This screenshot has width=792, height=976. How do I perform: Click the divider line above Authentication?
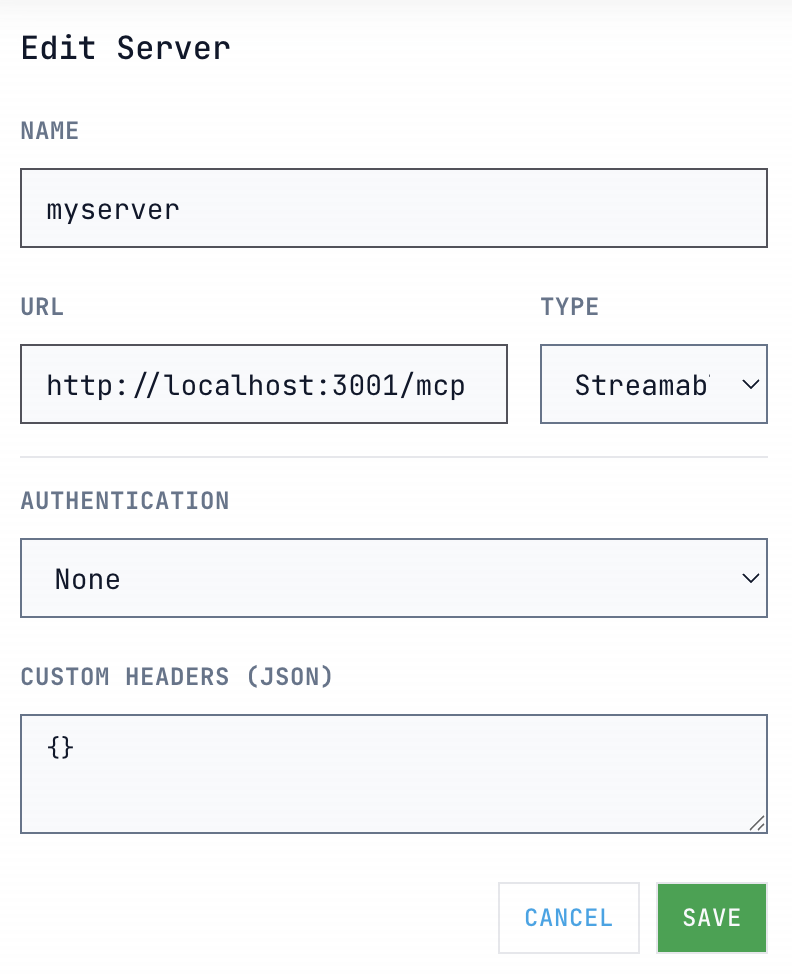click(393, 457)
